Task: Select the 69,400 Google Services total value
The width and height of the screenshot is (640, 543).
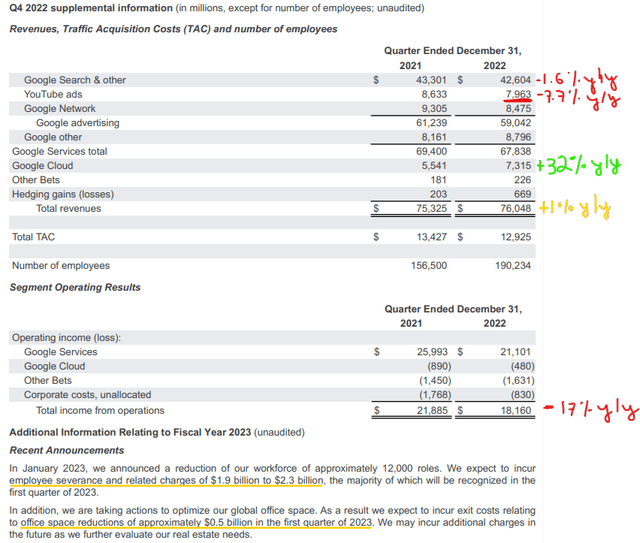Action: (x=431, y=151)
